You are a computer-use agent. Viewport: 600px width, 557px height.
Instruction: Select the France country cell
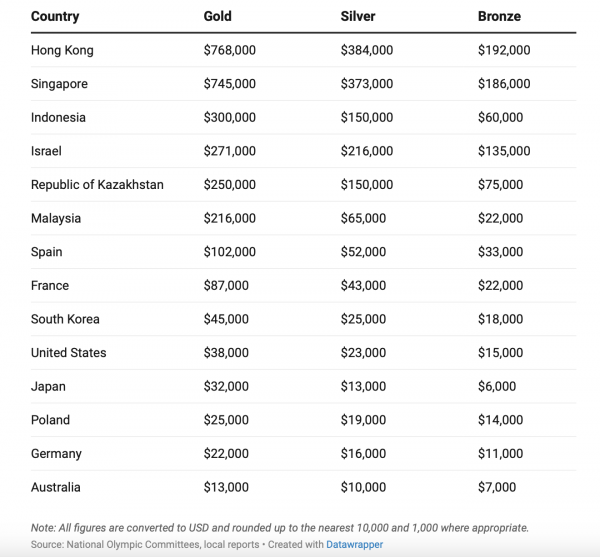[50, 286]
